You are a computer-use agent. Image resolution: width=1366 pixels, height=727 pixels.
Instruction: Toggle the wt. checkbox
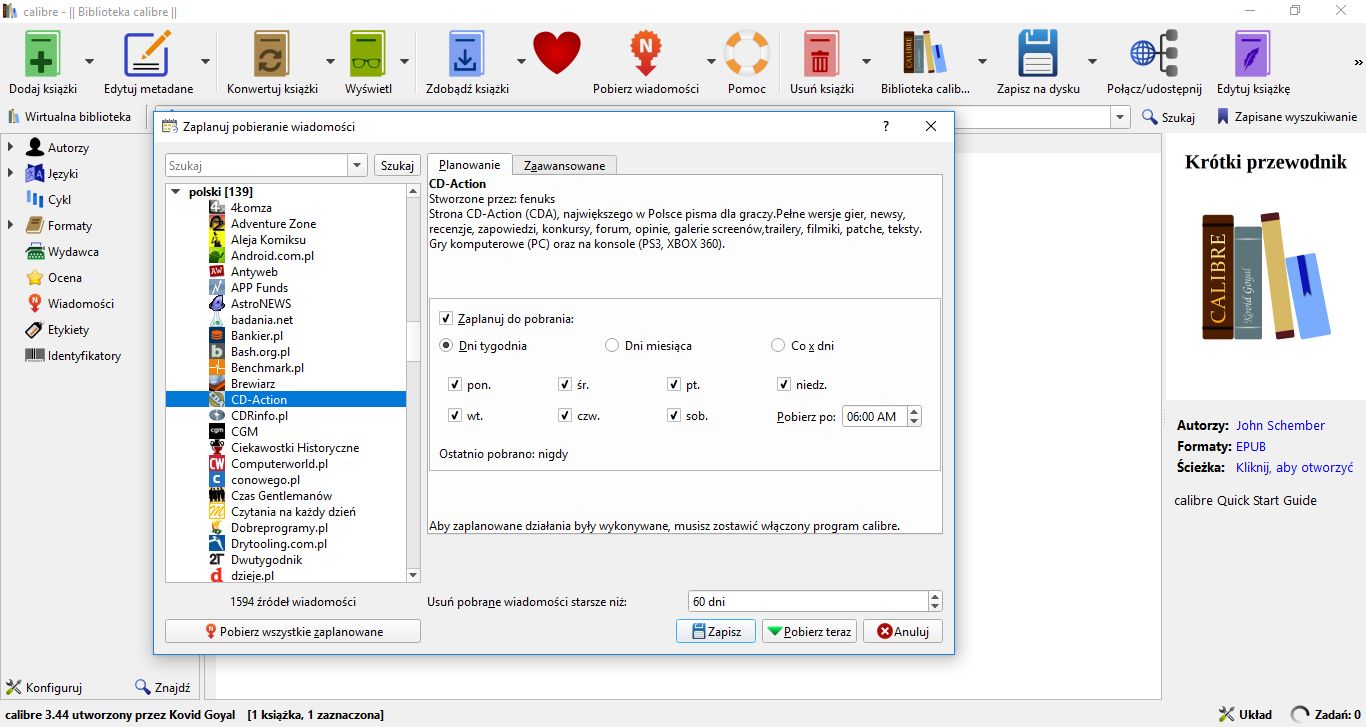(x=456, y=415)
